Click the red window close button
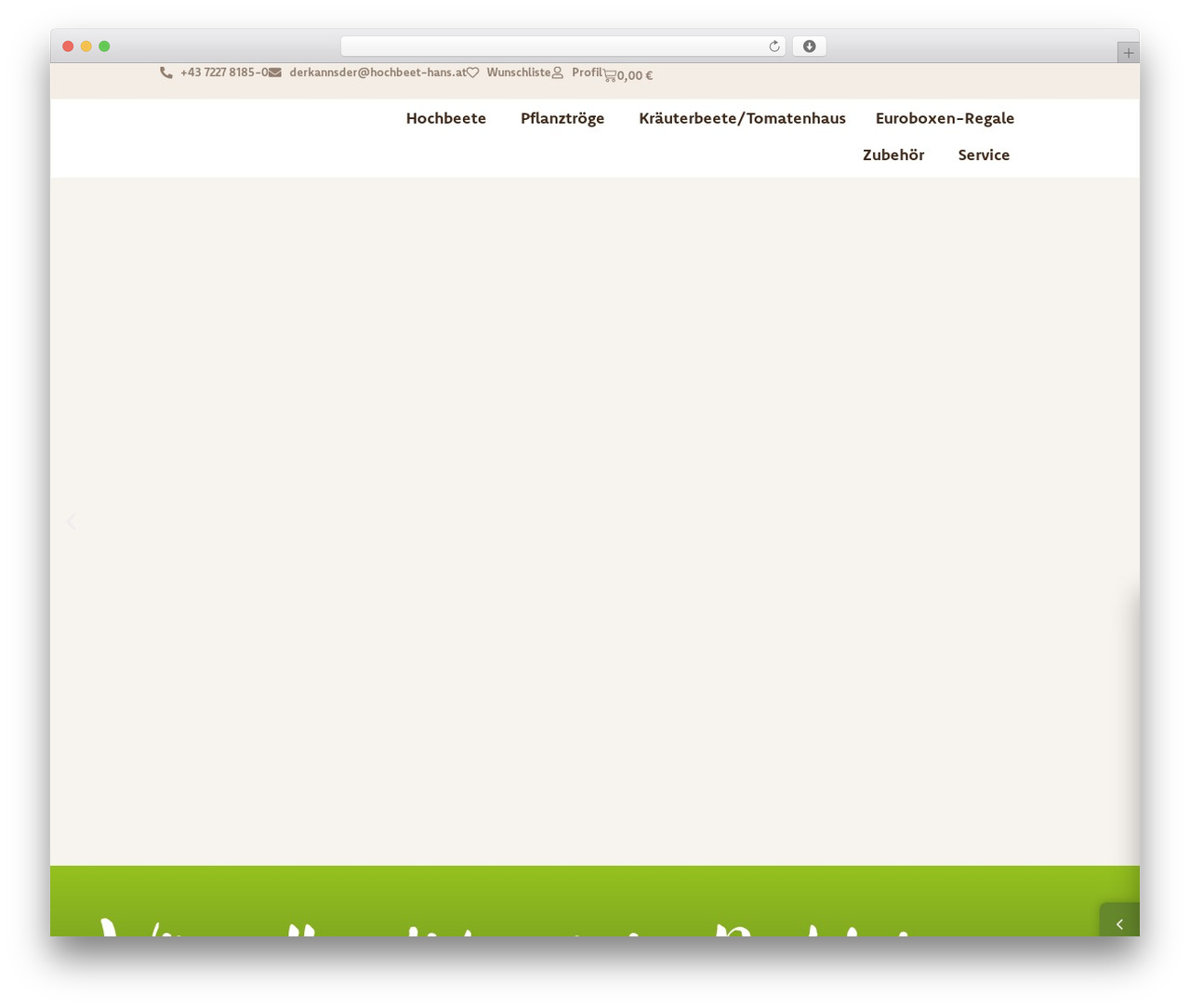Screen dimensions: 1190x1008 coord(68,46)
